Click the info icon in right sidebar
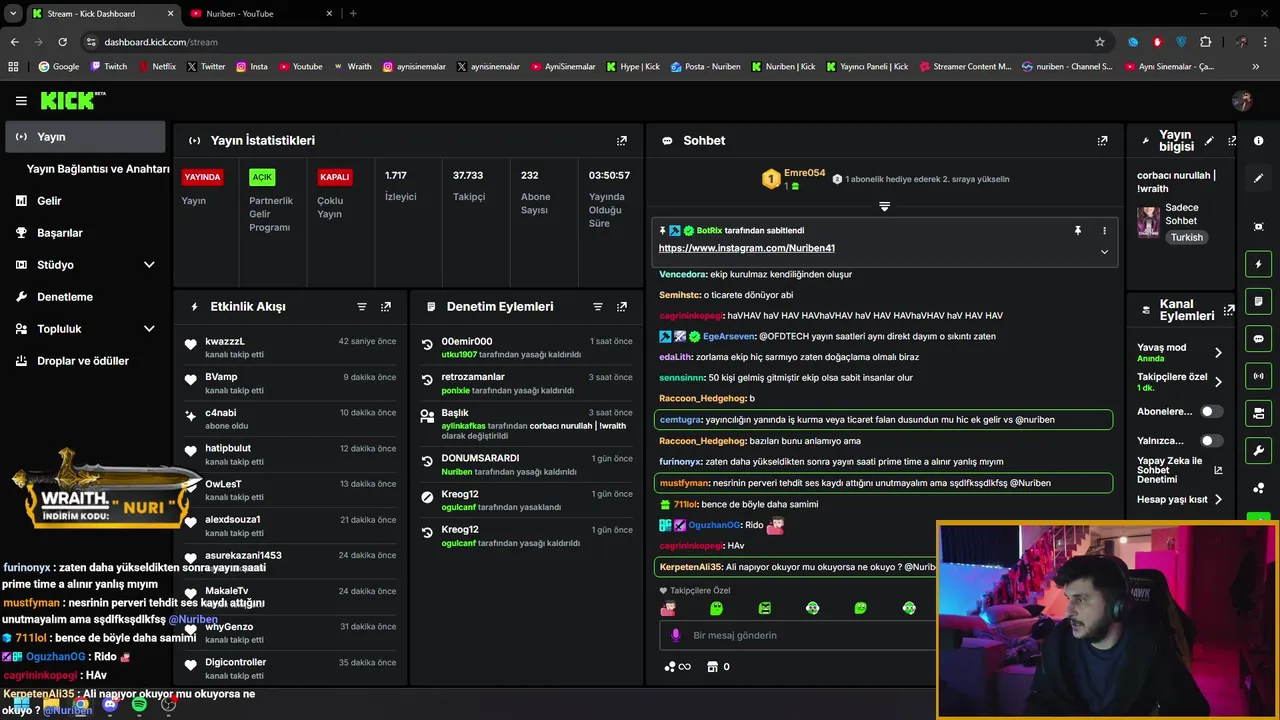The height and width of the screenshot is (720, 1280). click(1259, 141)
